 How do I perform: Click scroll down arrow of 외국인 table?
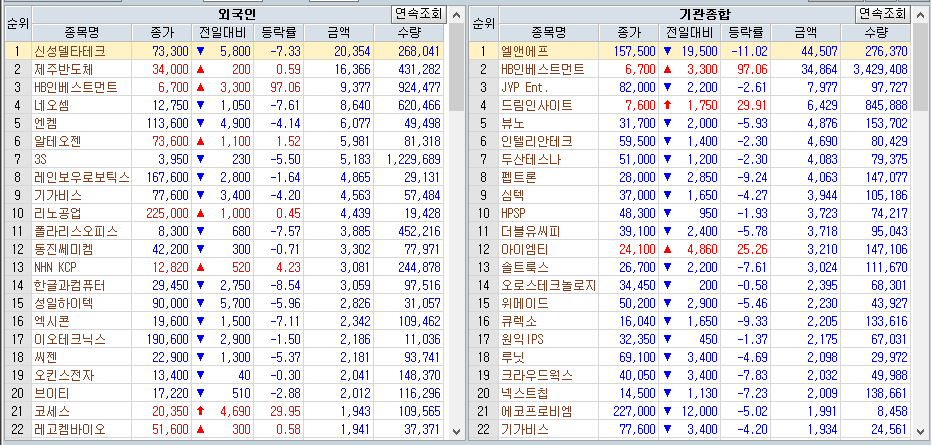click(456, 431)
